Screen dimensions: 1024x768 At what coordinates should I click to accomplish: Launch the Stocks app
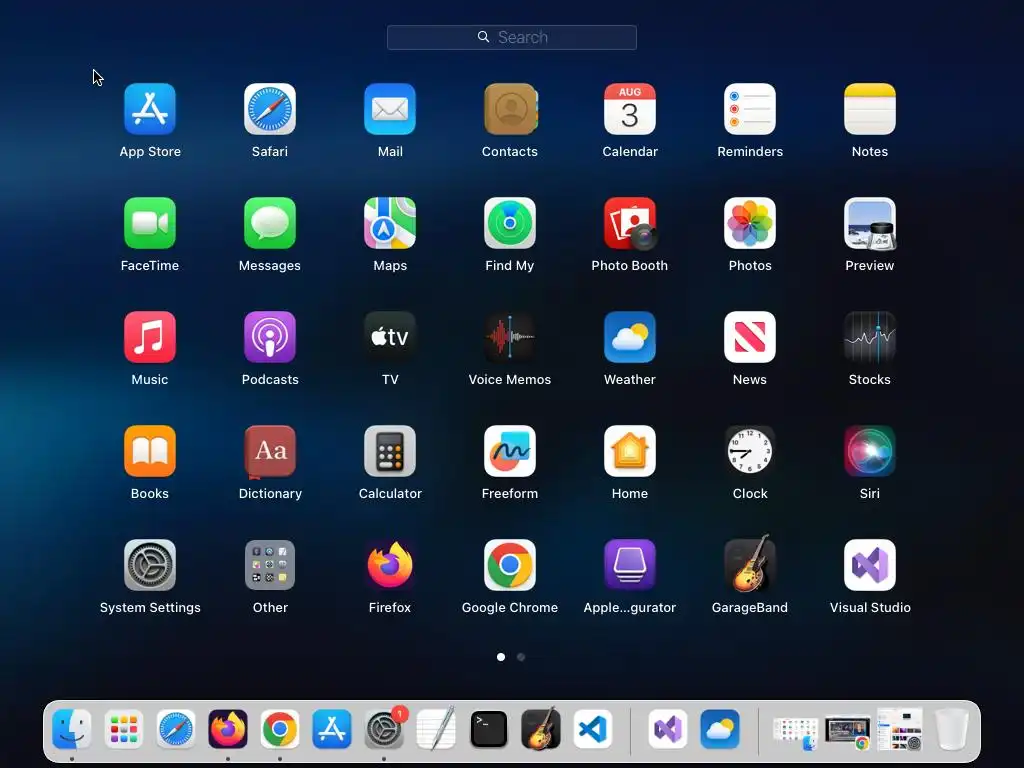pyautogui.click(x=870, y=337)
